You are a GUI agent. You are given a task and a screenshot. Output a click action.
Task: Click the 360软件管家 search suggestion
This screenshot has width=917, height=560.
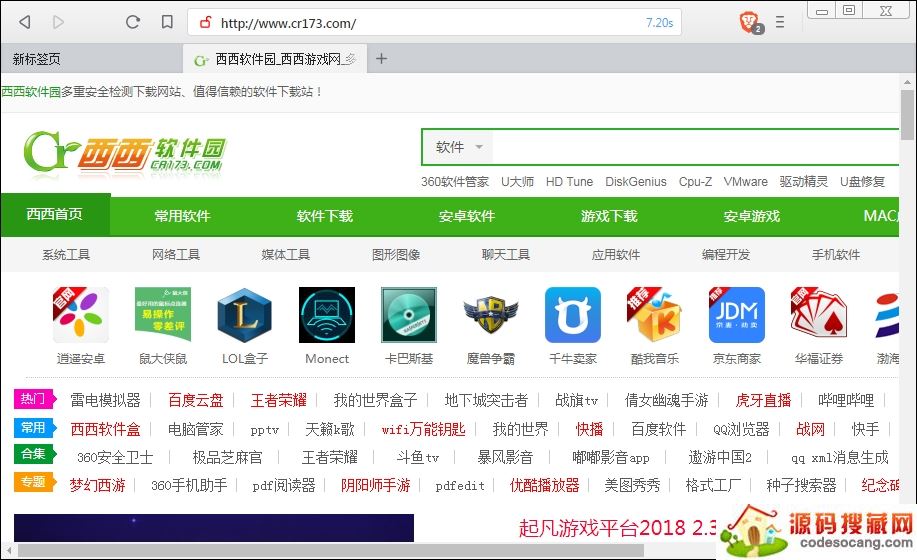455,182
